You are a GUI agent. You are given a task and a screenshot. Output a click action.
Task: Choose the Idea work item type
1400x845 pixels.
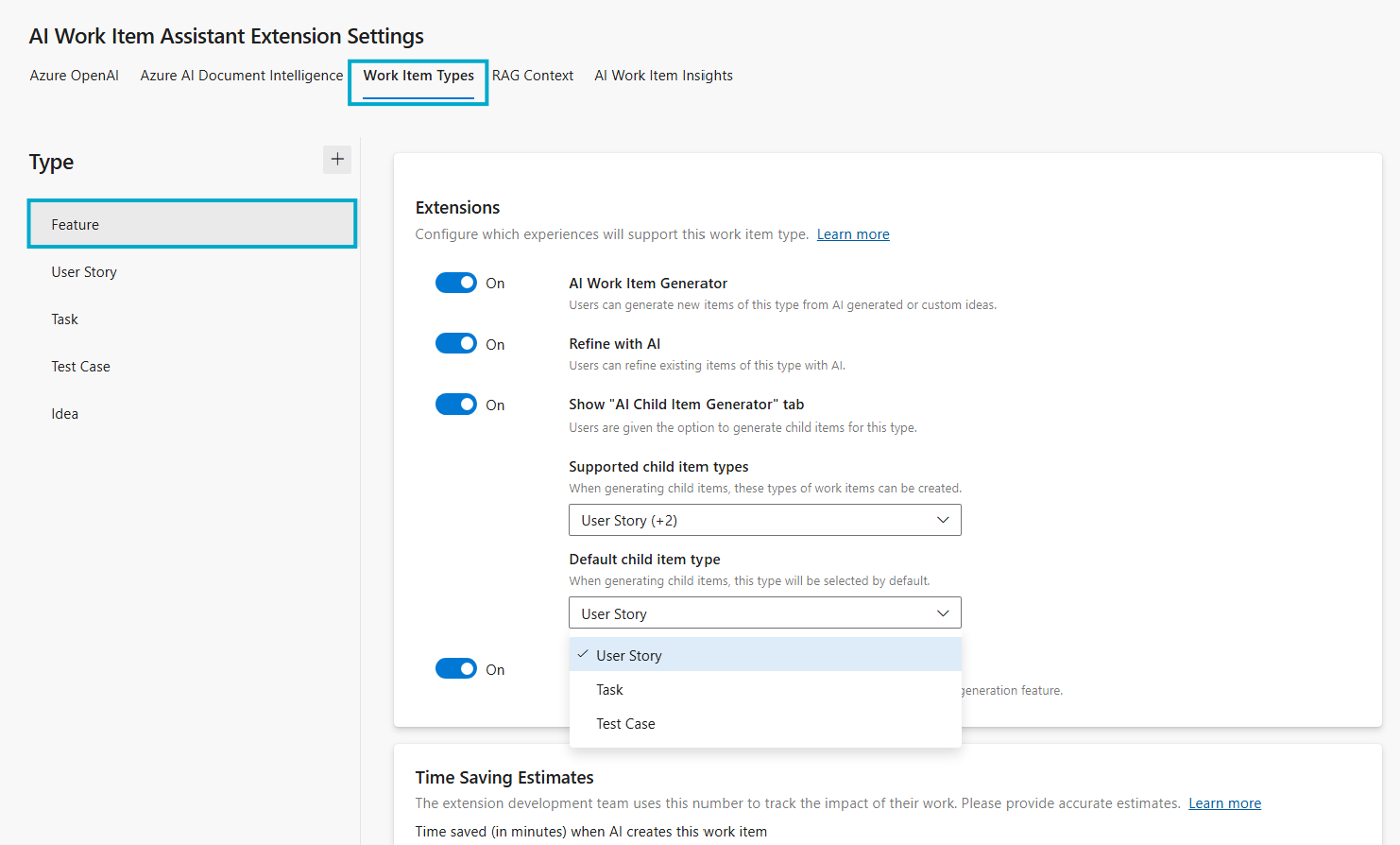tap(64, 413)
